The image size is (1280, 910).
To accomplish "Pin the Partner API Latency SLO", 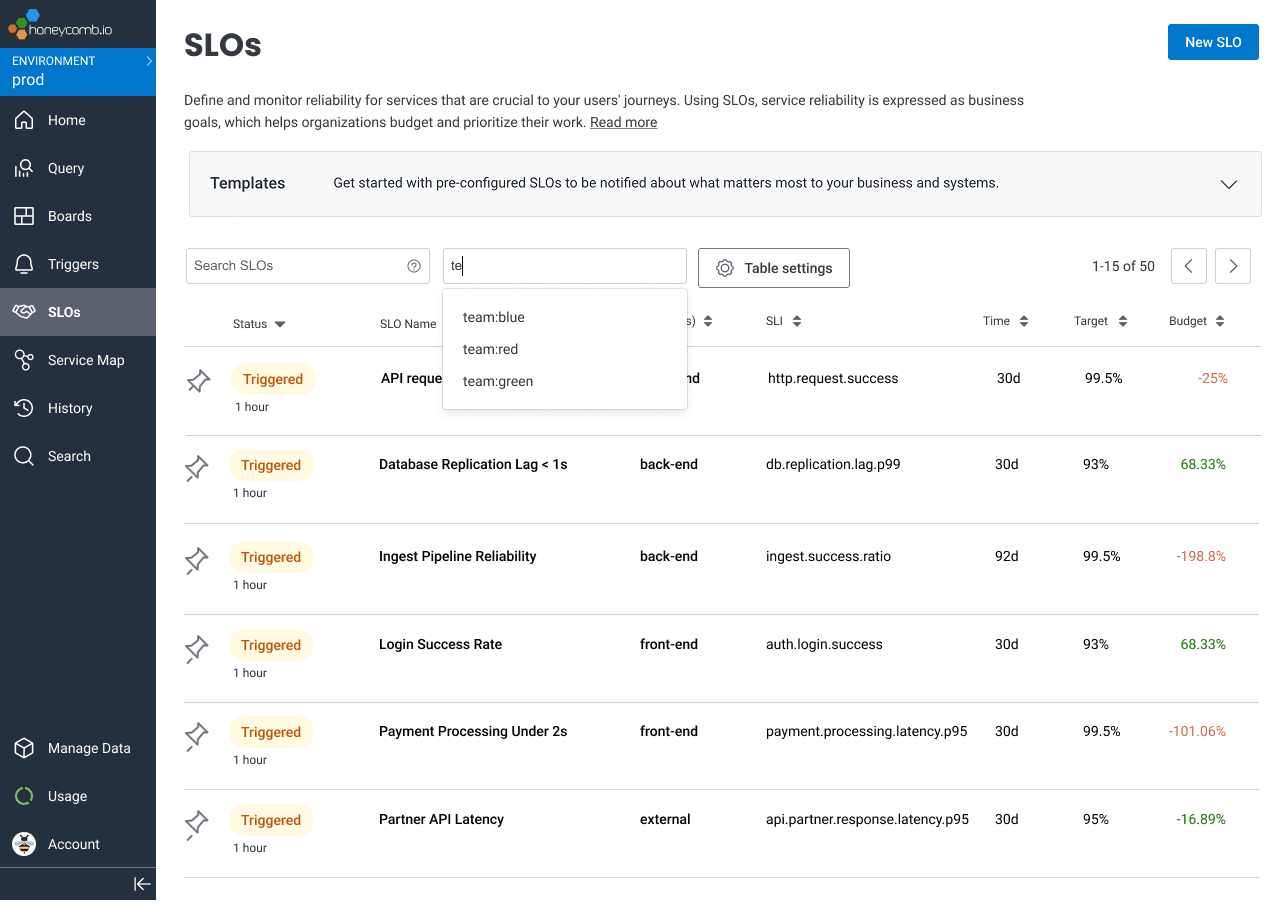I will pos(197,824).
